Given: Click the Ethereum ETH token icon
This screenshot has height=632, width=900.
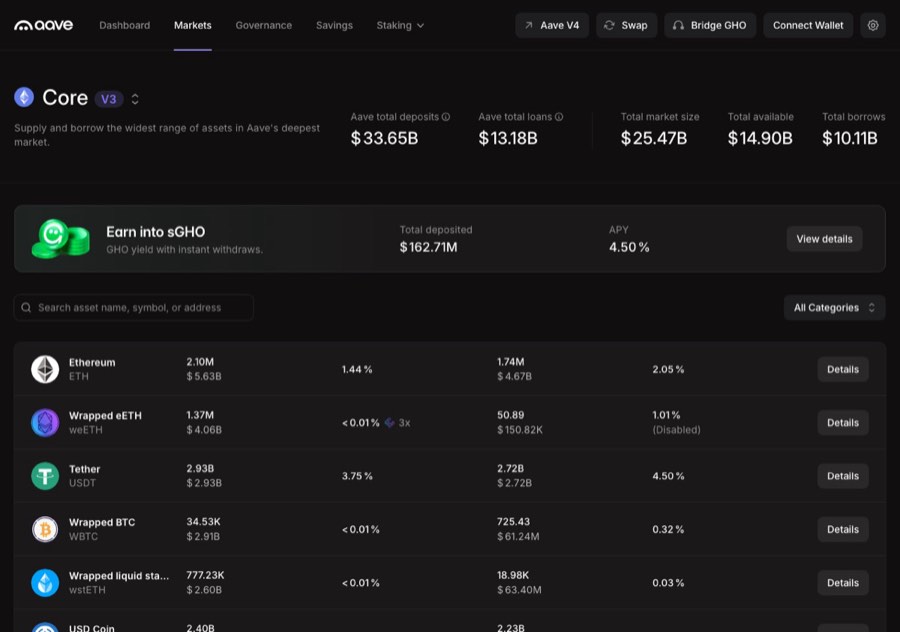Looking at the screenshot, I should (x=45, y=369).
